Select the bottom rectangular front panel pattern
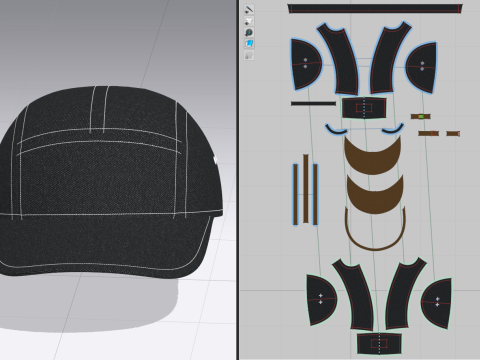This screenshot has width=480, height=360. pyautogui.click(x=379, y=343)
